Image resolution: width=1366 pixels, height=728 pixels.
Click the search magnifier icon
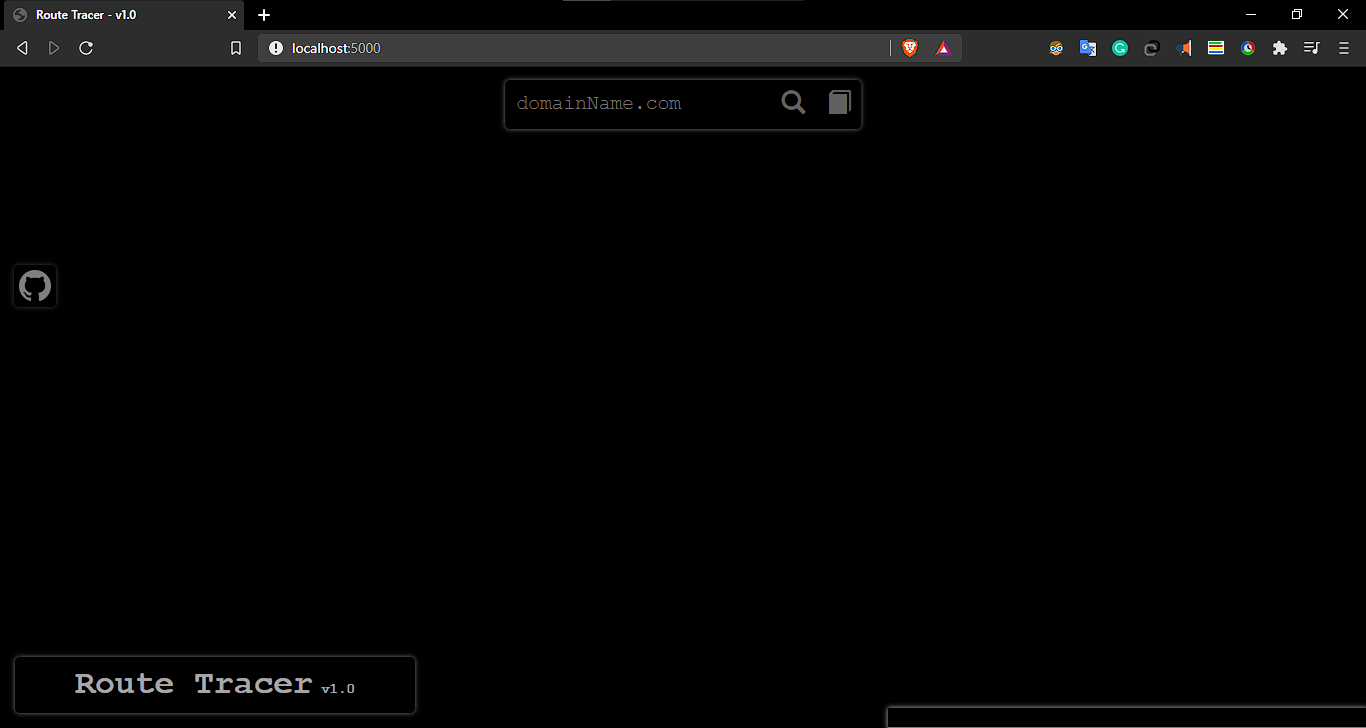pos(793,102)
